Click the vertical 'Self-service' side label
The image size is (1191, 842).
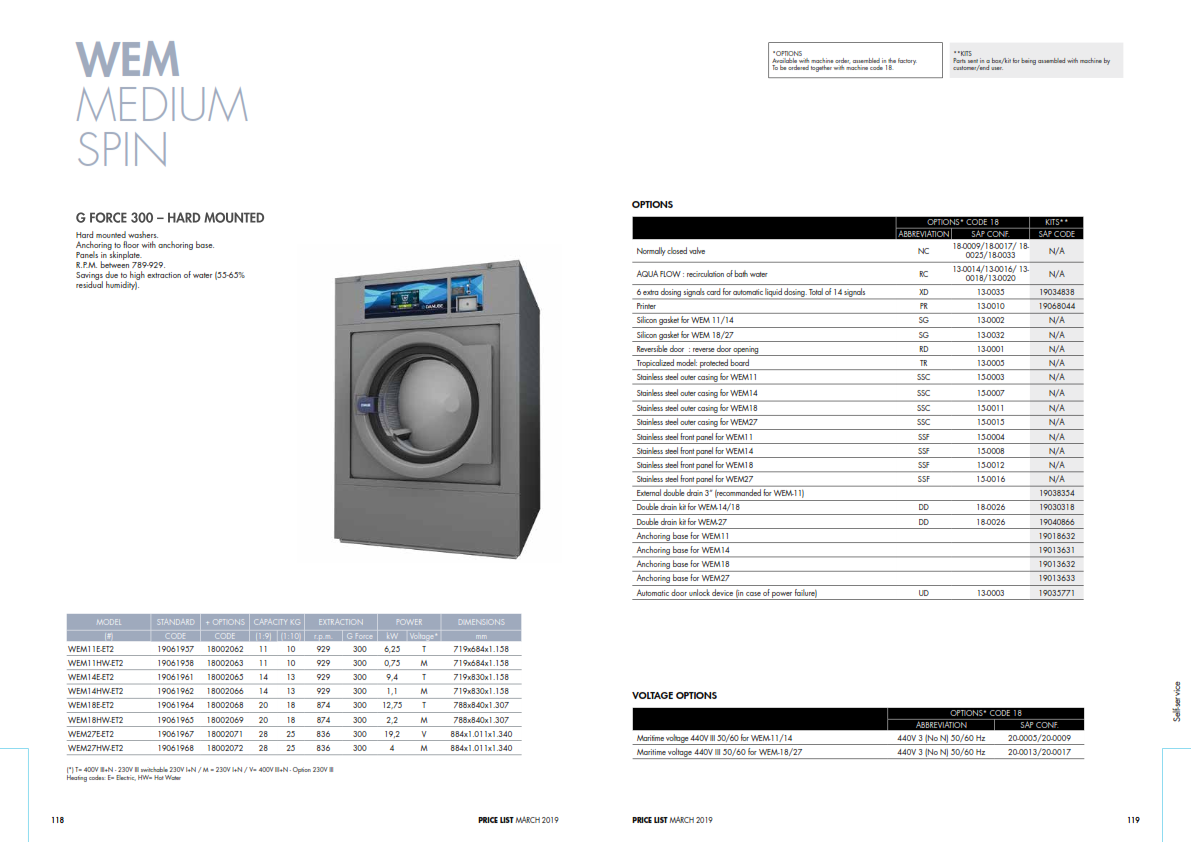click(x=1177, y=702)
